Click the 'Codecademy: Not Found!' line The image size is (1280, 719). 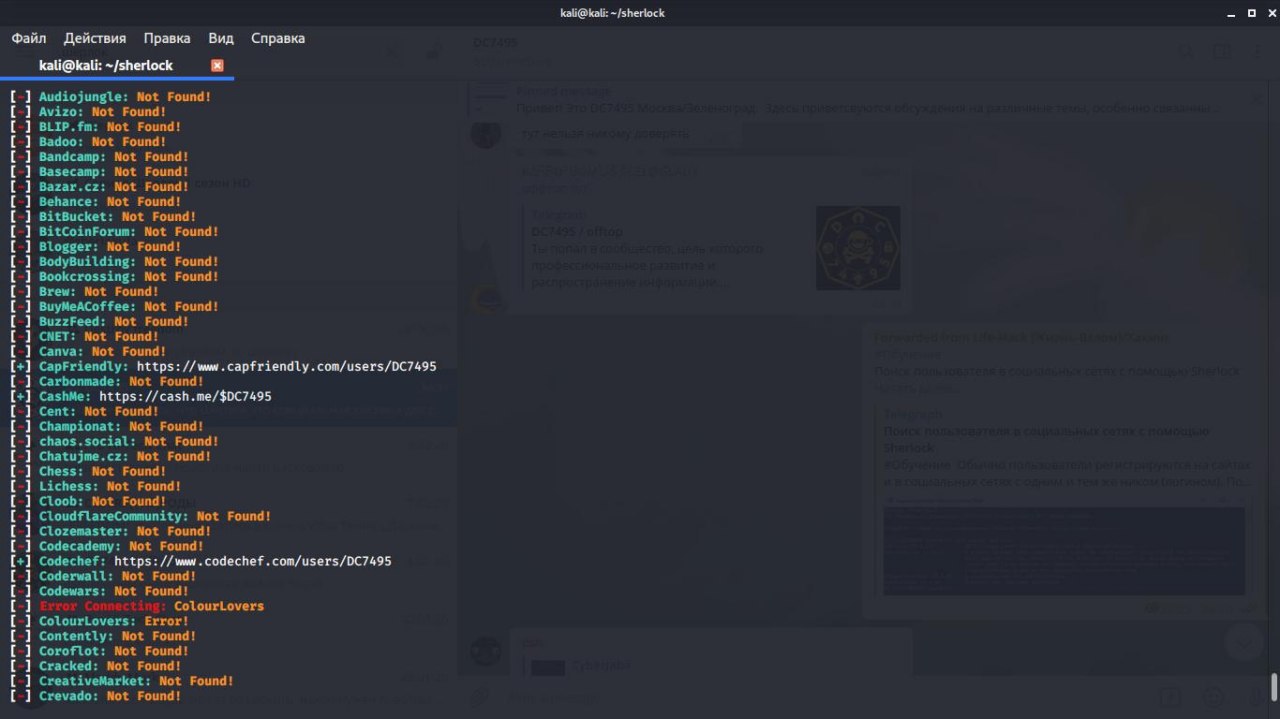pyautogui.click(x=107, y=546)
